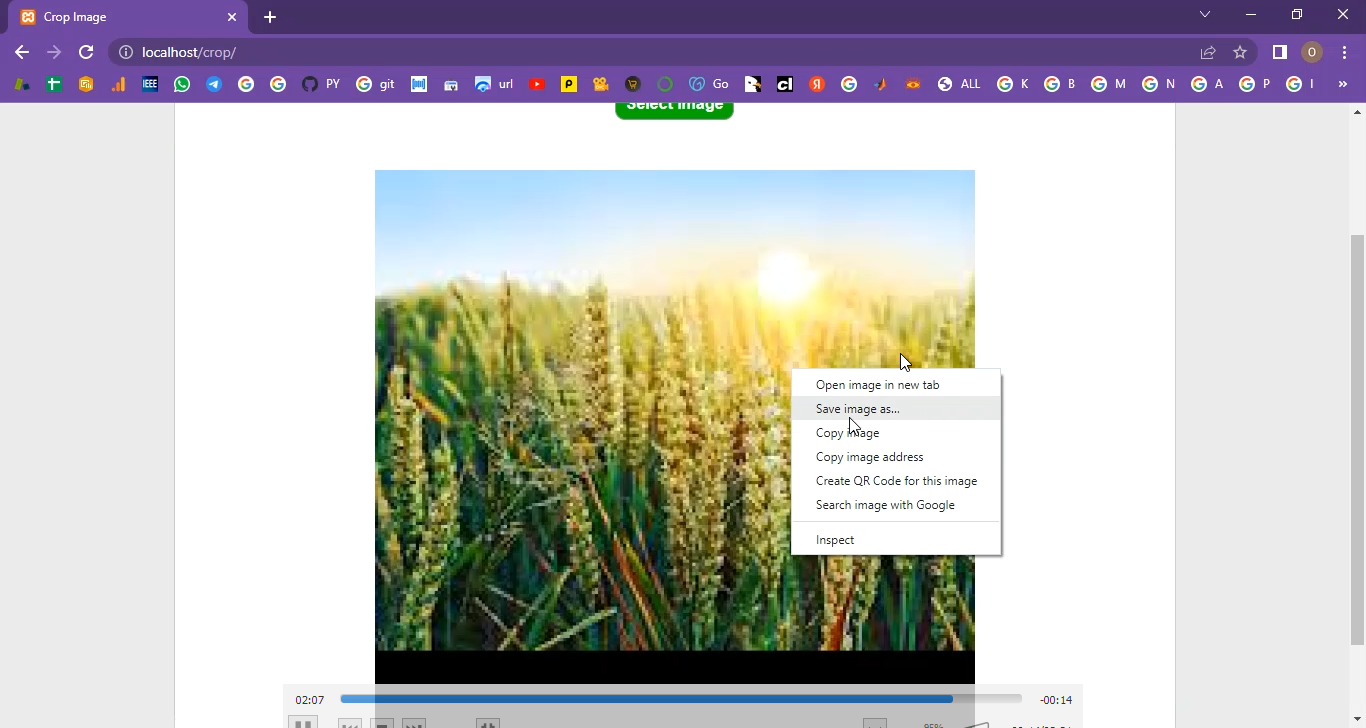Open a new browser tab
The width and height of the screenshot is (1366, 728).
[270, 17]
